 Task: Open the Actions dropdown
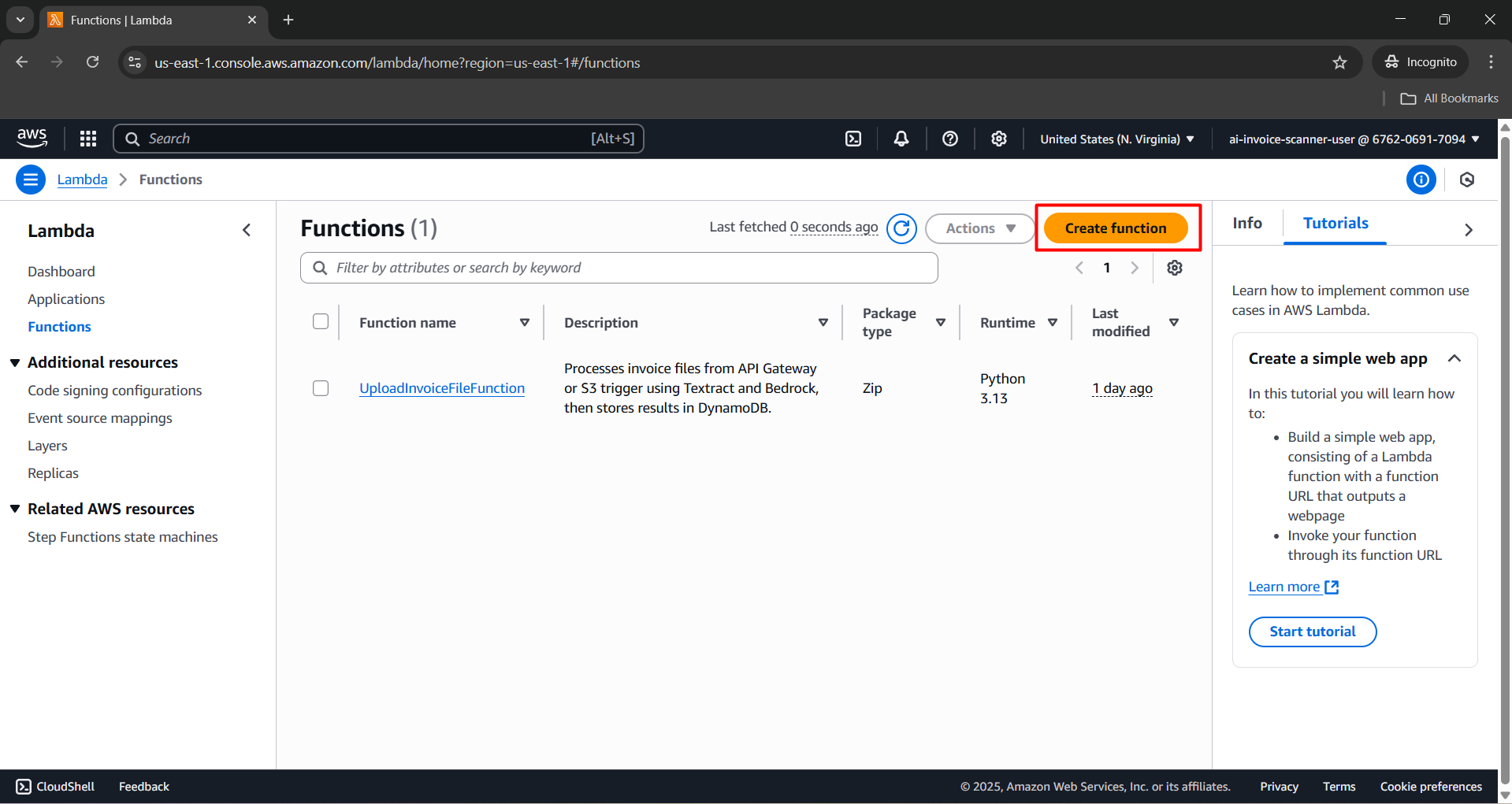pyautogui.click(x=979, y=228)
